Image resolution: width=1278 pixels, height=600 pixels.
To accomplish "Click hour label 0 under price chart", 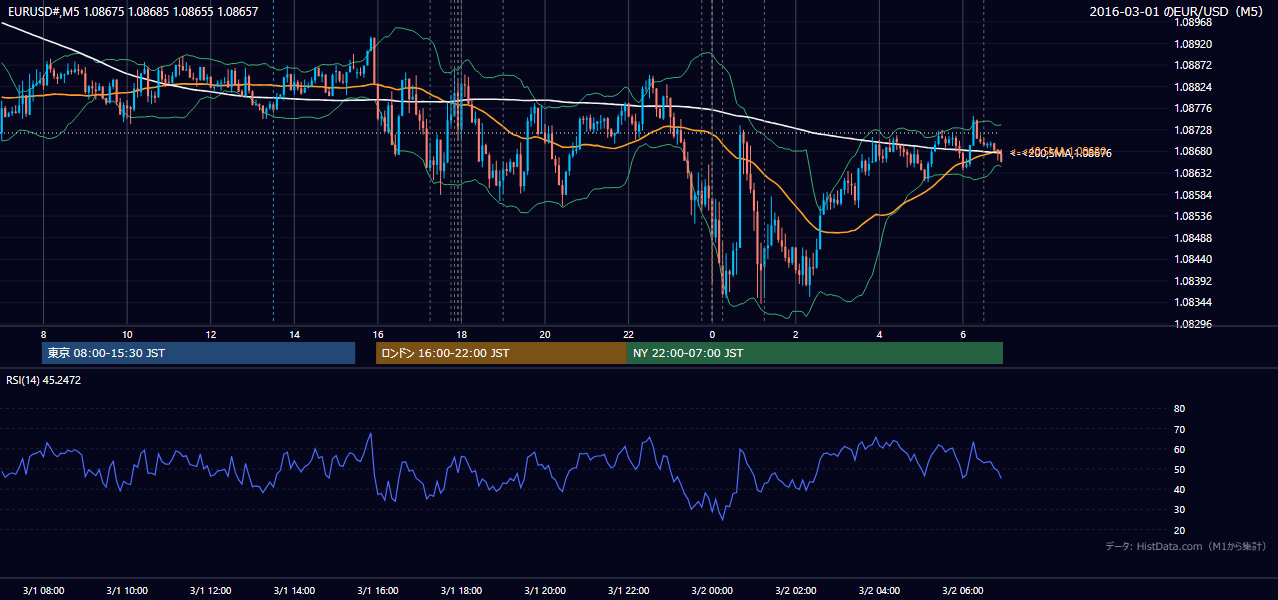I will (712, 334).
